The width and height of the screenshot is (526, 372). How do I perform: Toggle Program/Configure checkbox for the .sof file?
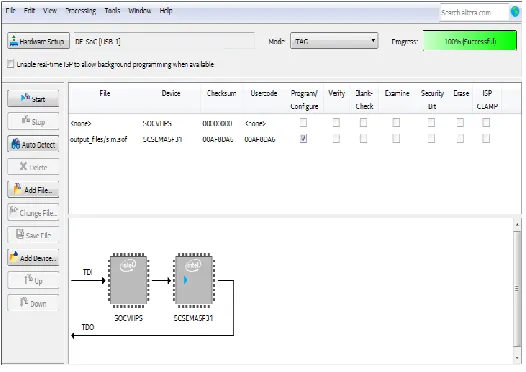click(x=303, y=139)
